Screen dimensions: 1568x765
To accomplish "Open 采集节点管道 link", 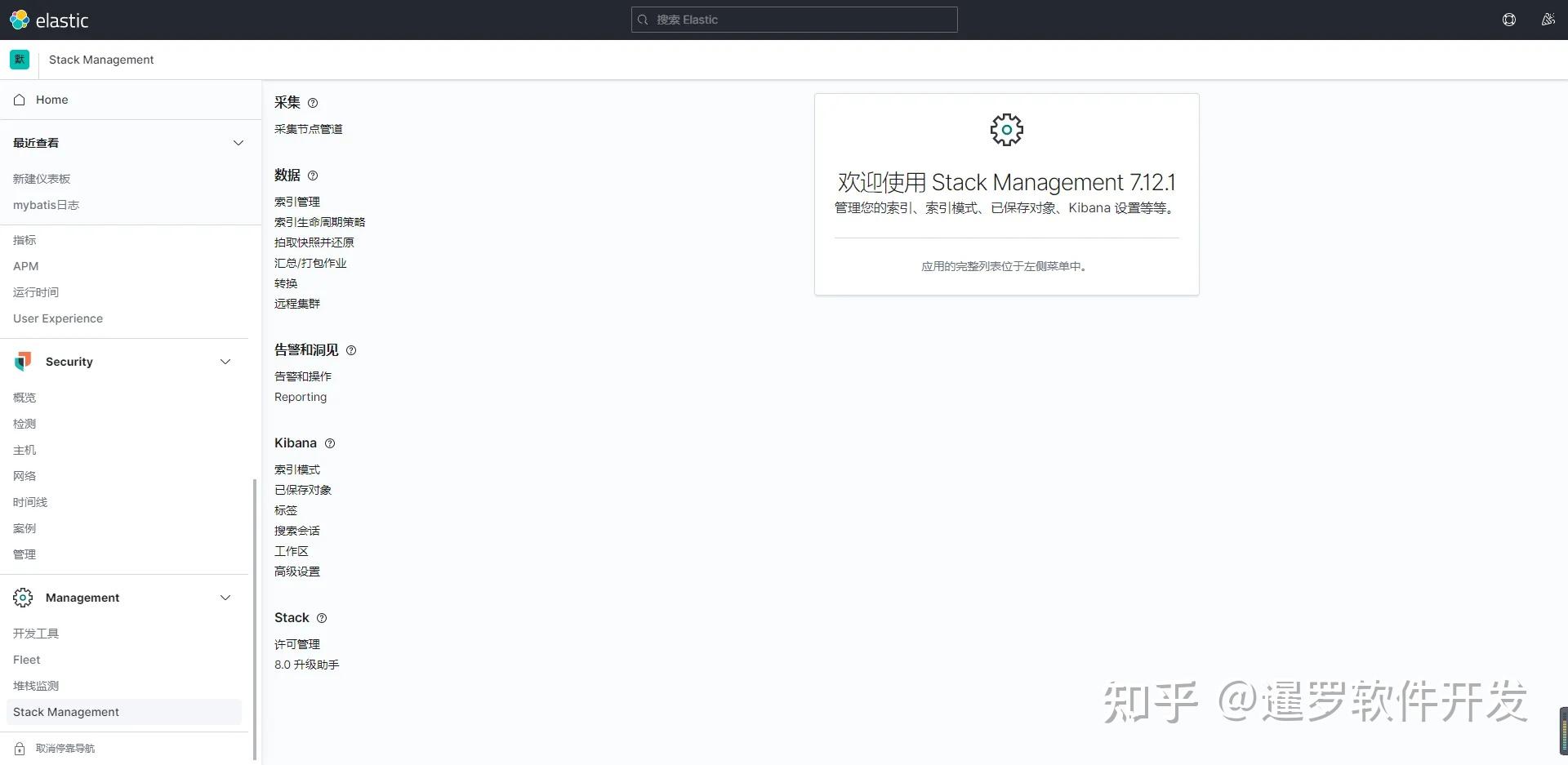I will pos(309,129).
